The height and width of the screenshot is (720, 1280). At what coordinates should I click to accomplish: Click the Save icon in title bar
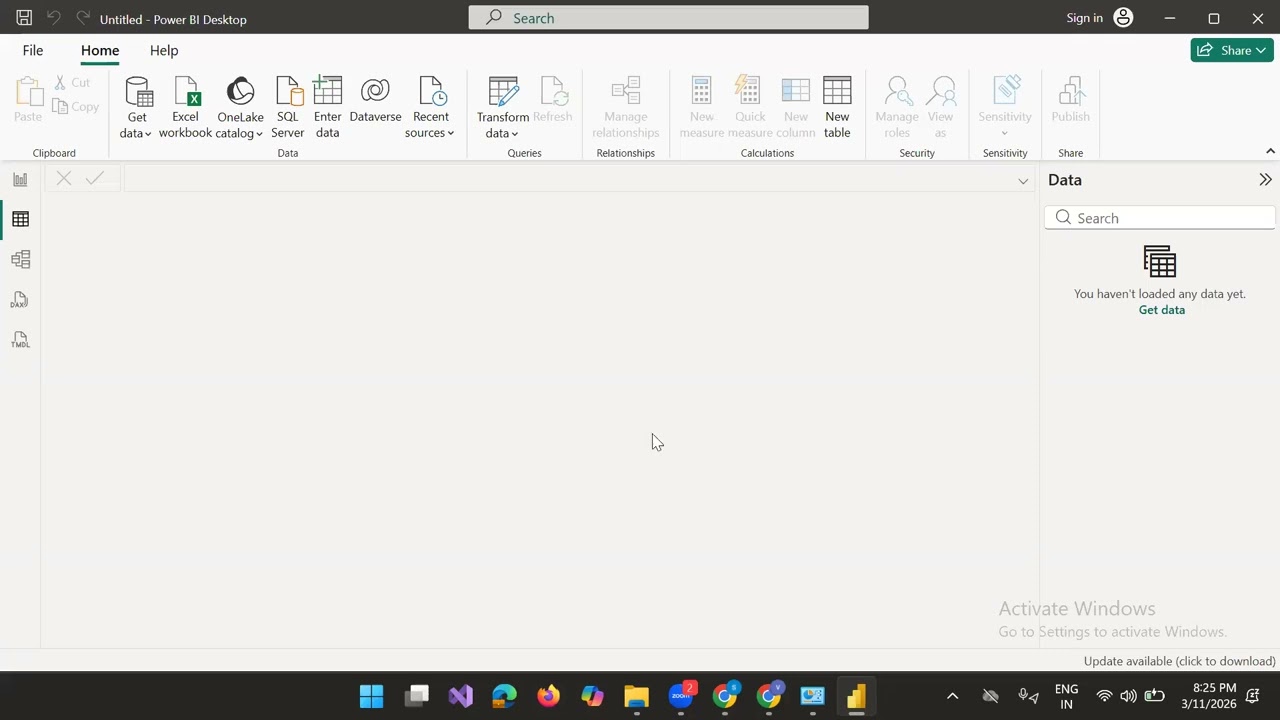[x=24, y=18]
